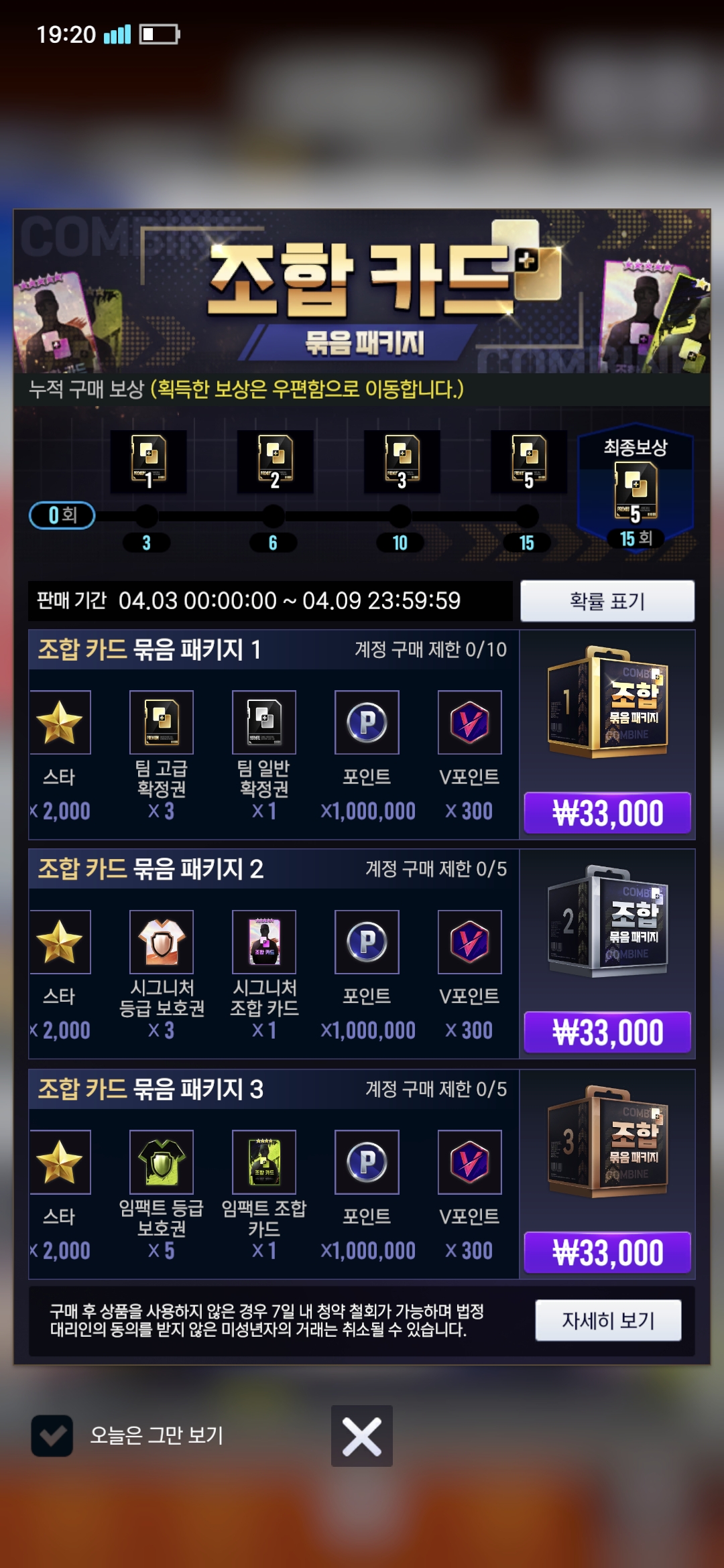Screen dimensions: 724x1568
Task: Tap the 팀 일반 확정권 icon in package 1
Action: 264,722
